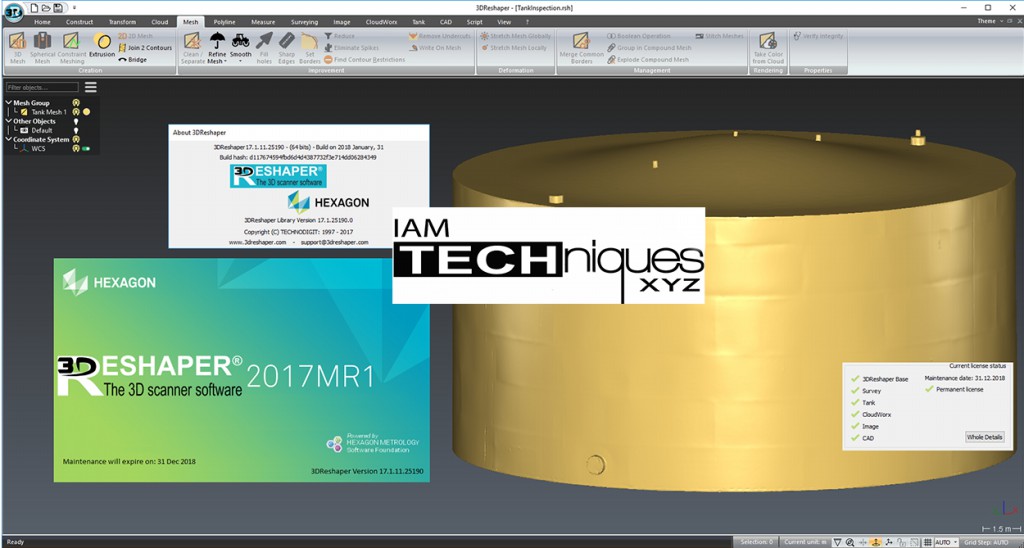
Task: Open the CloudWorx ribbon tab
Action: pyautogui.click(x=381, y=22)
